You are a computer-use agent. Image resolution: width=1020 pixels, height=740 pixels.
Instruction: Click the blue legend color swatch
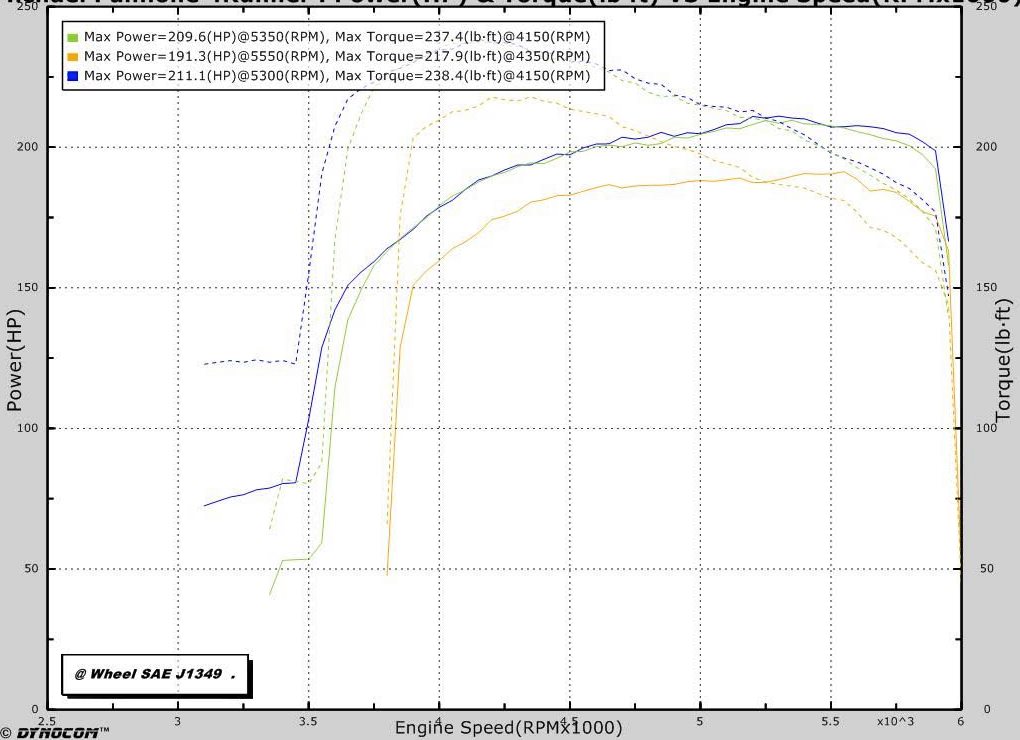coord(73,76)
